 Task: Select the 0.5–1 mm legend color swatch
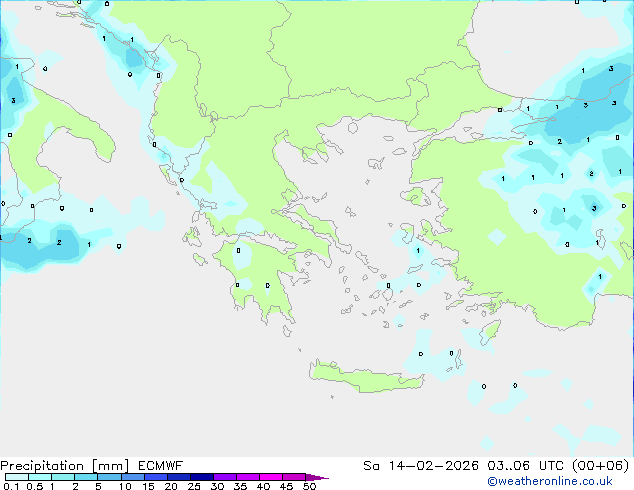(40, 477)
